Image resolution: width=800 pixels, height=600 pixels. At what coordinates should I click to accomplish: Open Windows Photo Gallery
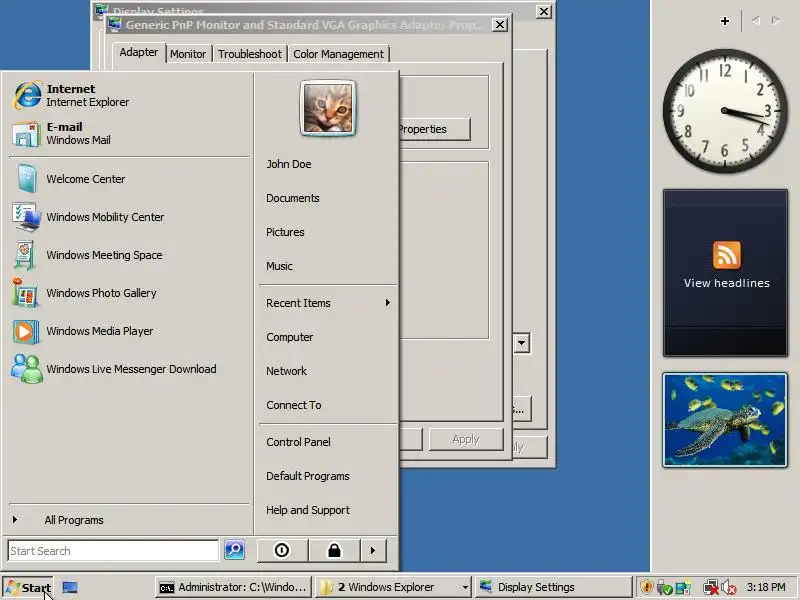tap(130, 293)
